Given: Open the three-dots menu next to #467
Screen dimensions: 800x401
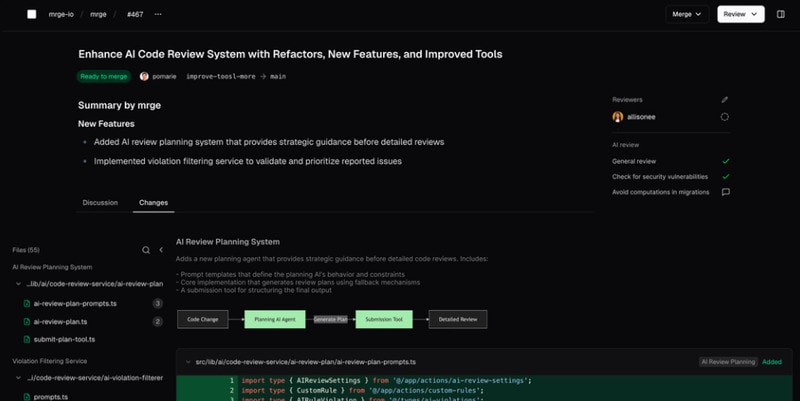Looking at the screenshot, I should (x=158, y=15).
